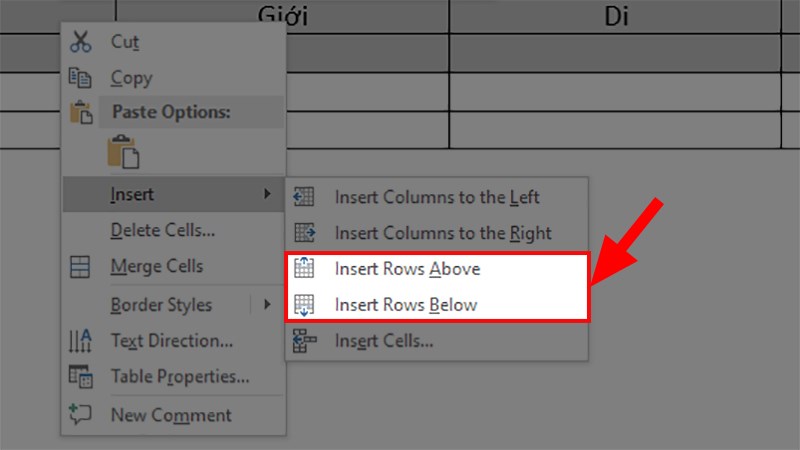Click the Paste clipboard option icon
Image resolution: width=800 pixels, height=450 pixels.
click(124, 151)
